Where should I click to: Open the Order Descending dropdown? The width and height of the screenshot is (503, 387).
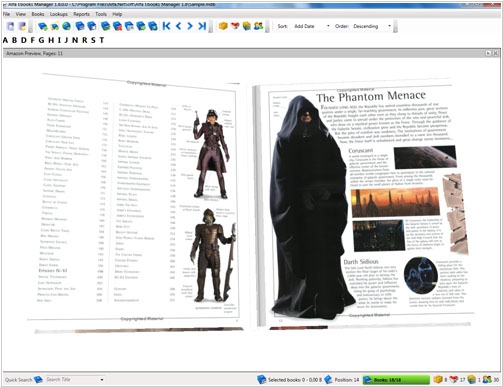click(x=372, y=26)
